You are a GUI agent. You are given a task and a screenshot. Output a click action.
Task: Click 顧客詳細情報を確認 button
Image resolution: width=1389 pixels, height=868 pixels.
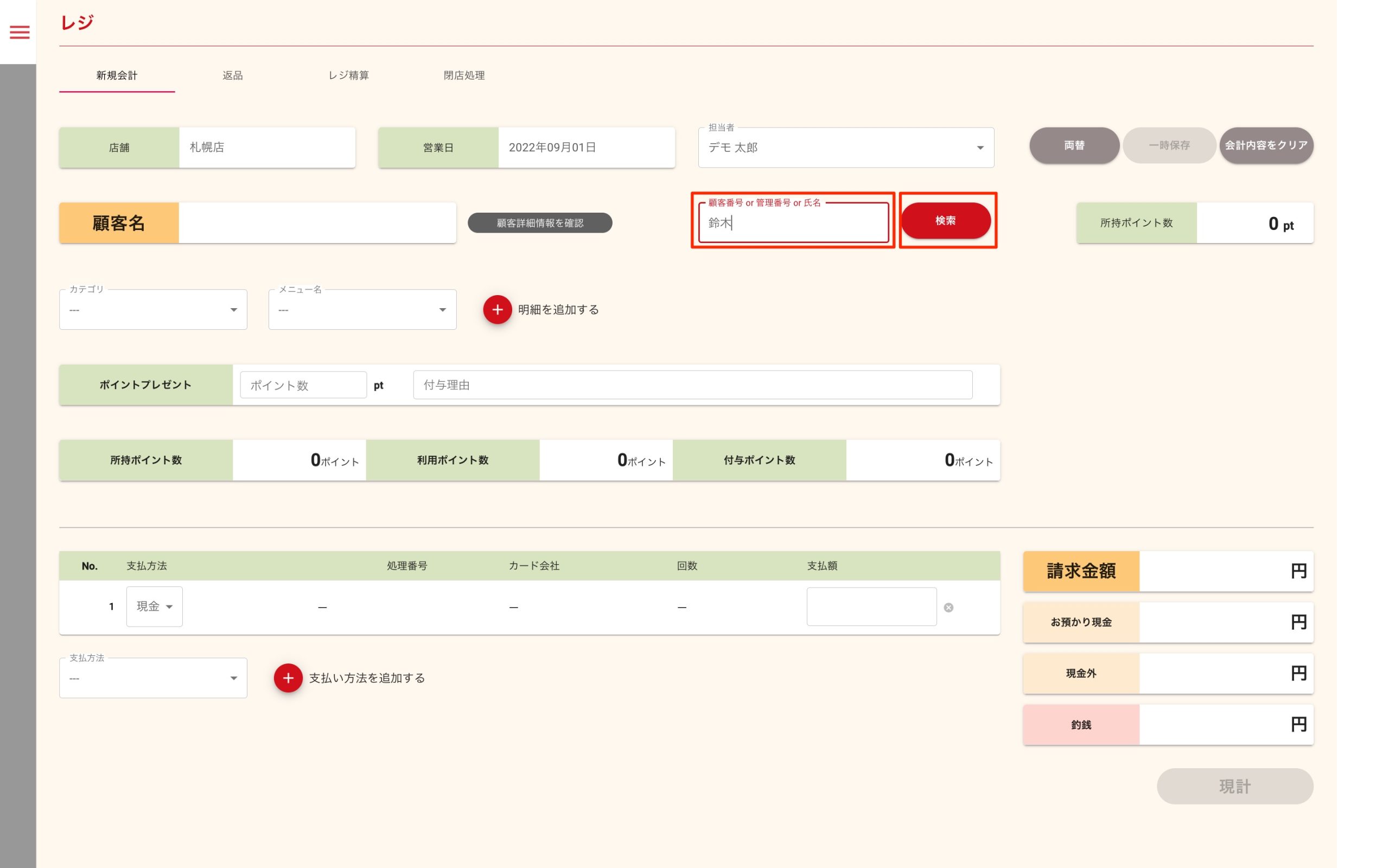(x=539, y=223)
